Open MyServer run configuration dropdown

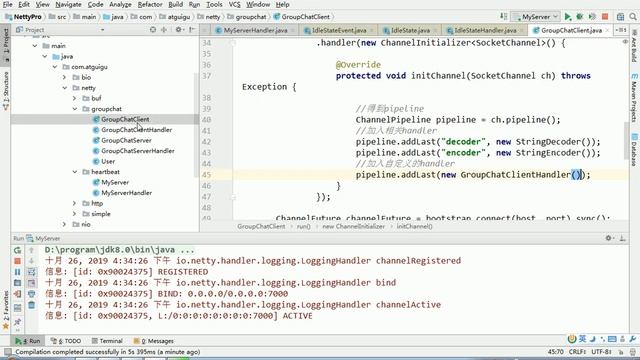pyautogui.click(x=536, y=17)
